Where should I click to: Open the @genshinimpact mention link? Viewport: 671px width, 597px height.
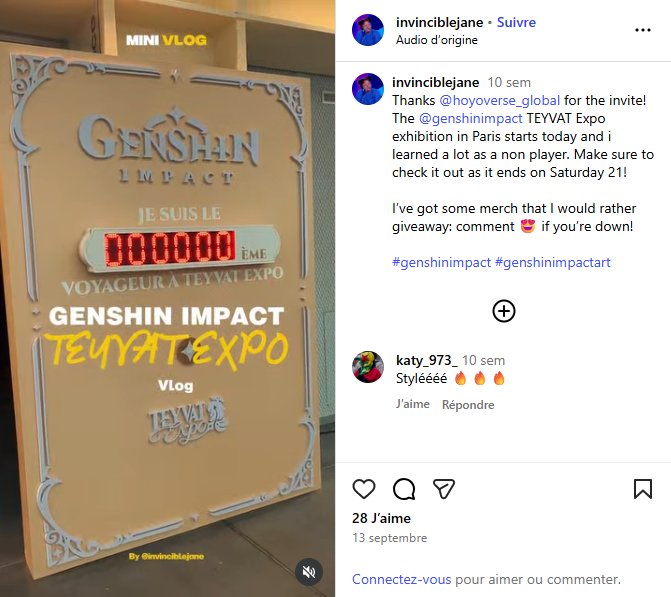(471, 118)
